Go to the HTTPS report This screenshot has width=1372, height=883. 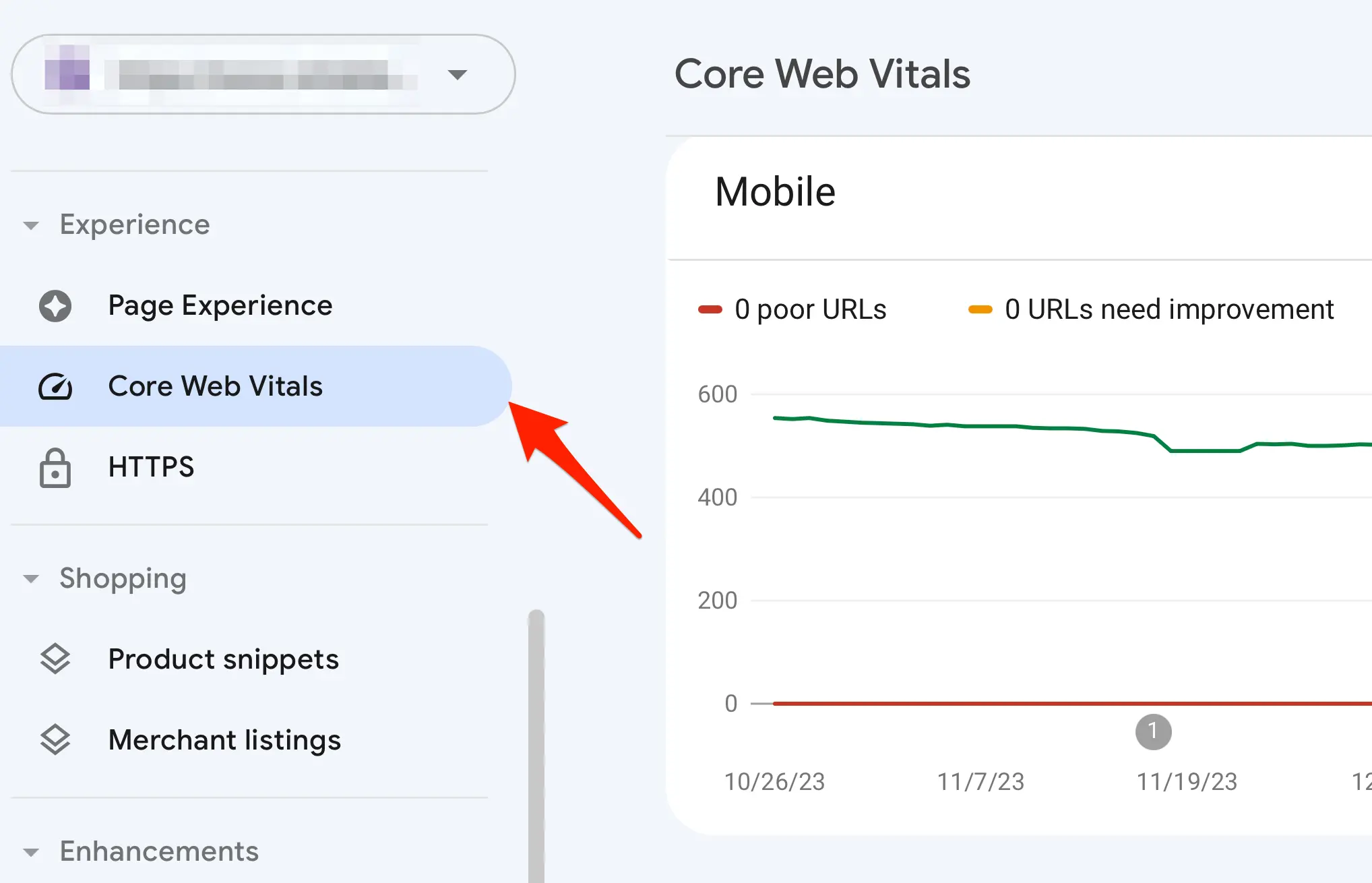(151, 467)
